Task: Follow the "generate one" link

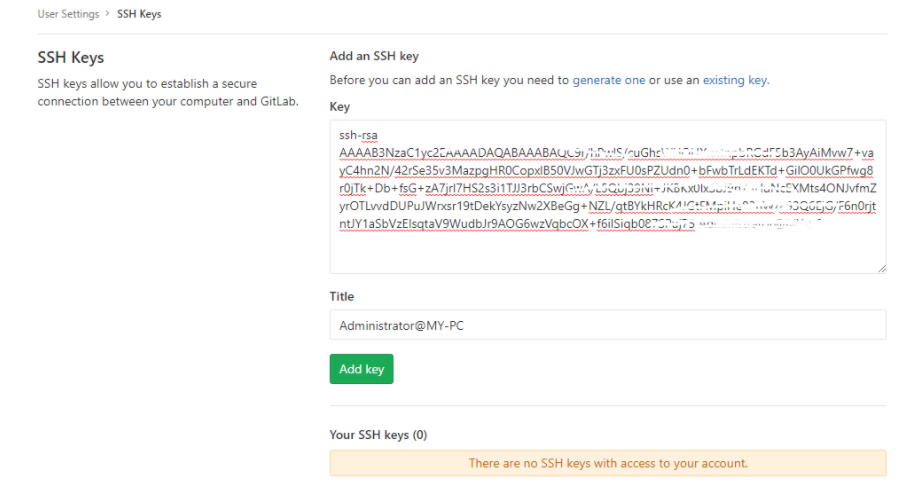Action: coord(608,80)
